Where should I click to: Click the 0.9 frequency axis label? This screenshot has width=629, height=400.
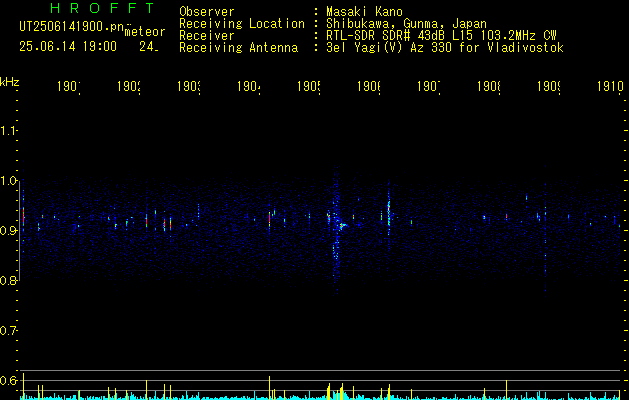[x=8, y=230]
